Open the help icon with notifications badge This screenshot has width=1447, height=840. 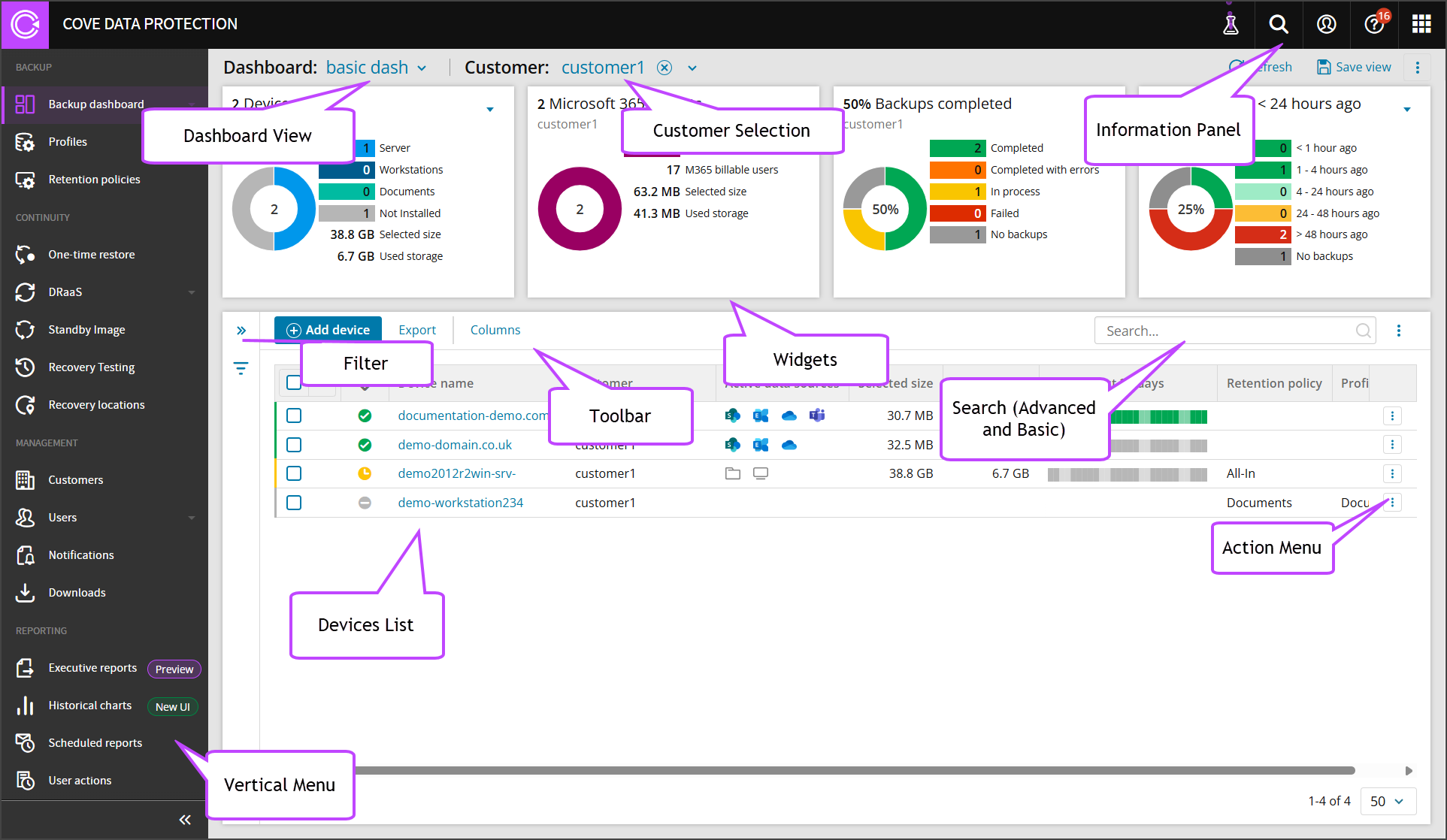click(1373, 24)
